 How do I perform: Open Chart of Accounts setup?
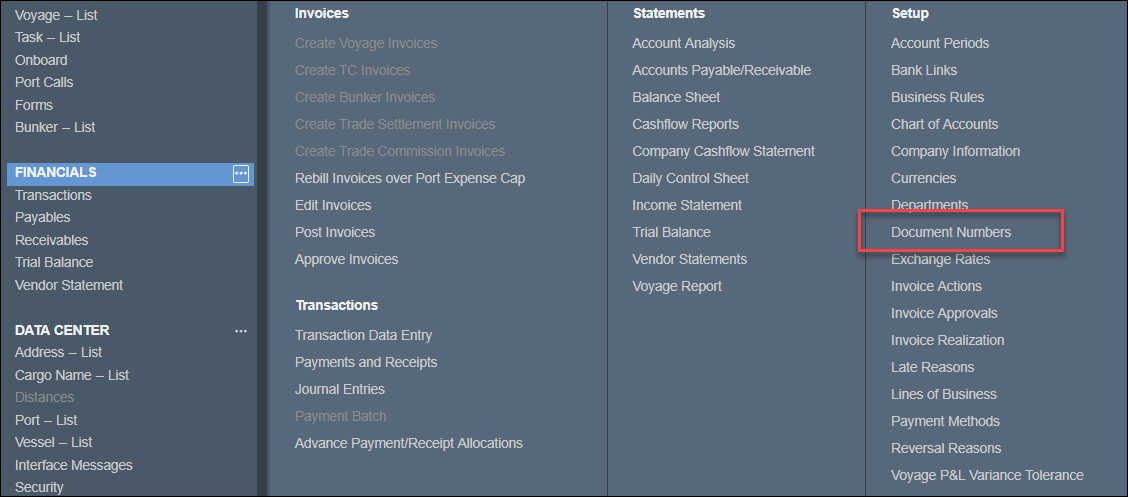coord(944,124)
